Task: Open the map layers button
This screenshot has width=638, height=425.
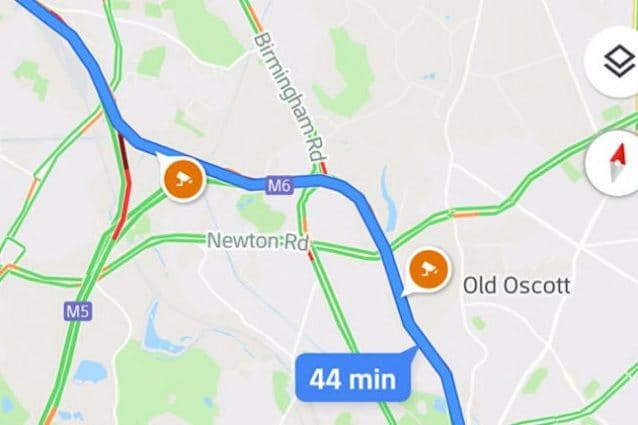Action: point(614,62)
